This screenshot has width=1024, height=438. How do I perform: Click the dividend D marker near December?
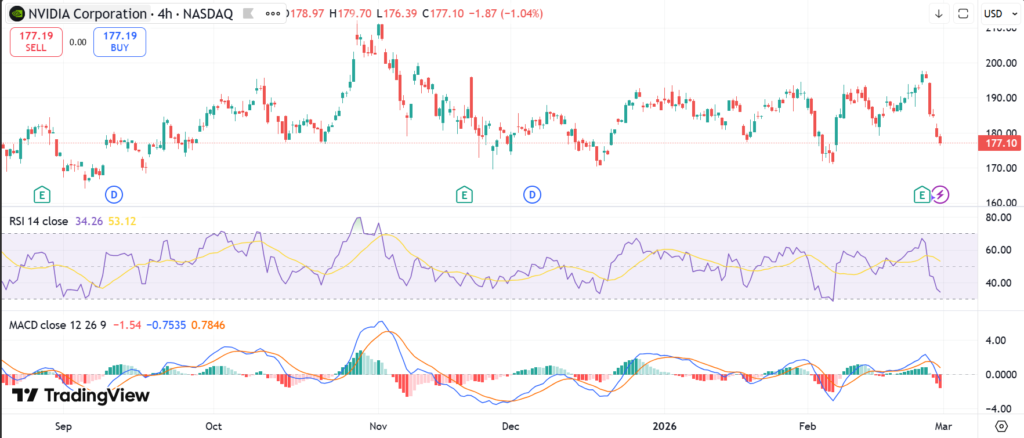tap(532, 193)
